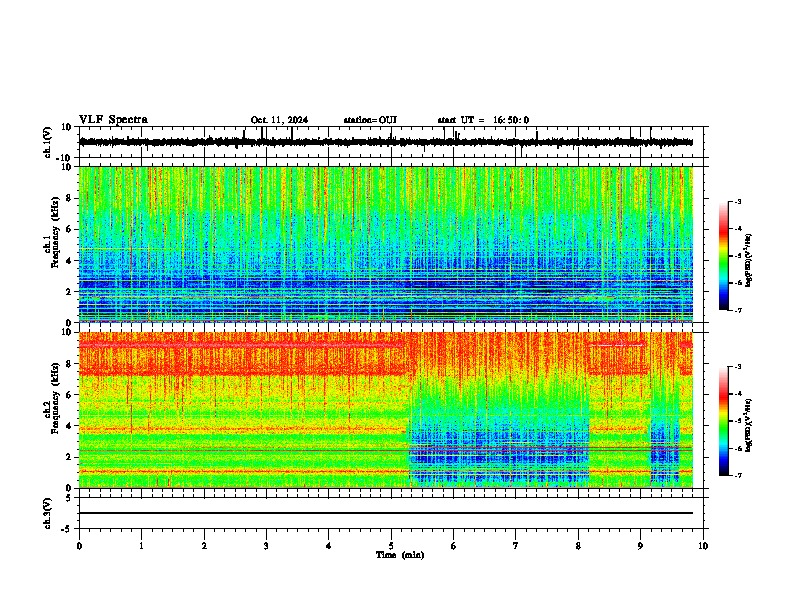Viewport: 792px width, 612px height.
Task: Click the "VLF Spectra" plot title
Action: (x=113, y=120)
